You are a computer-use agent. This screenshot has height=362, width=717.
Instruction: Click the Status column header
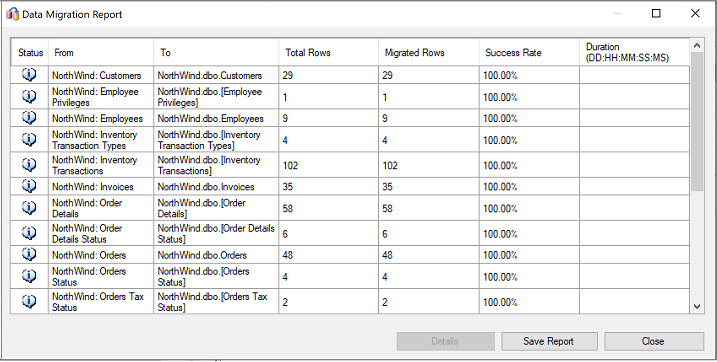(x=30, y=53)
